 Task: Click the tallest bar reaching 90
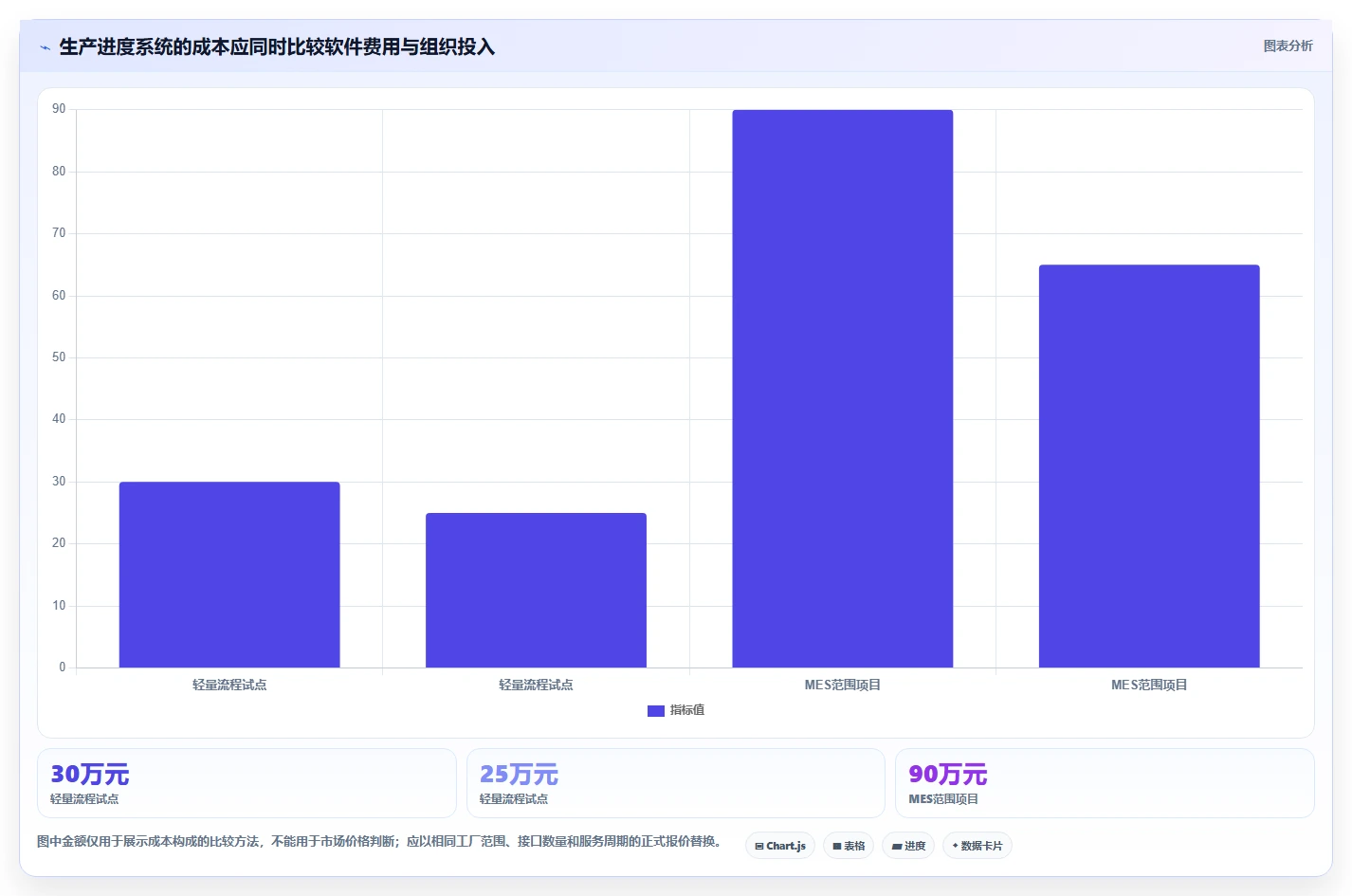(x=843, y=389)
